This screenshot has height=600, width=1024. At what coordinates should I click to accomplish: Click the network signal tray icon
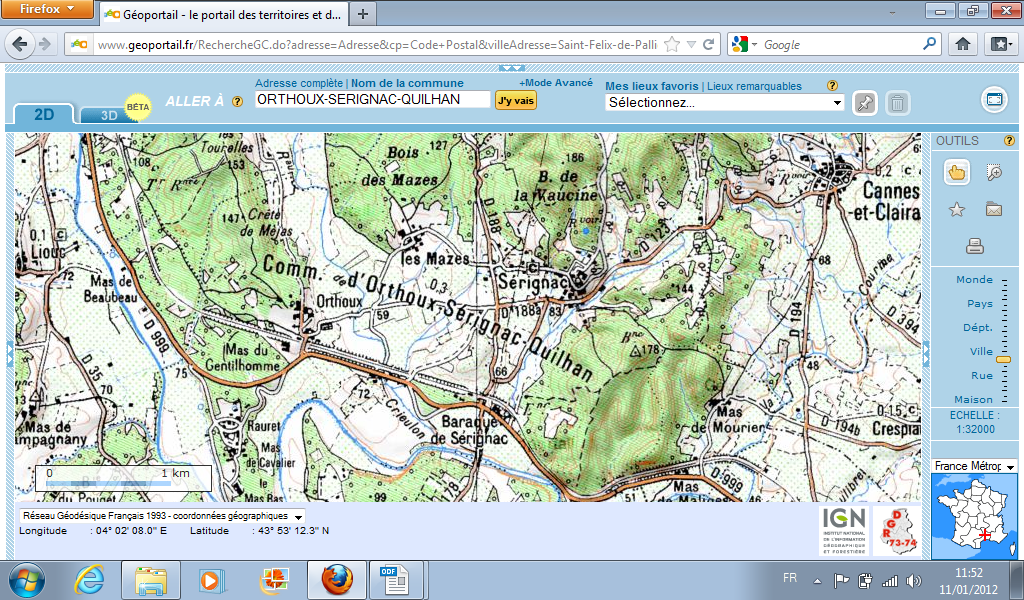(x=889, y=581)
